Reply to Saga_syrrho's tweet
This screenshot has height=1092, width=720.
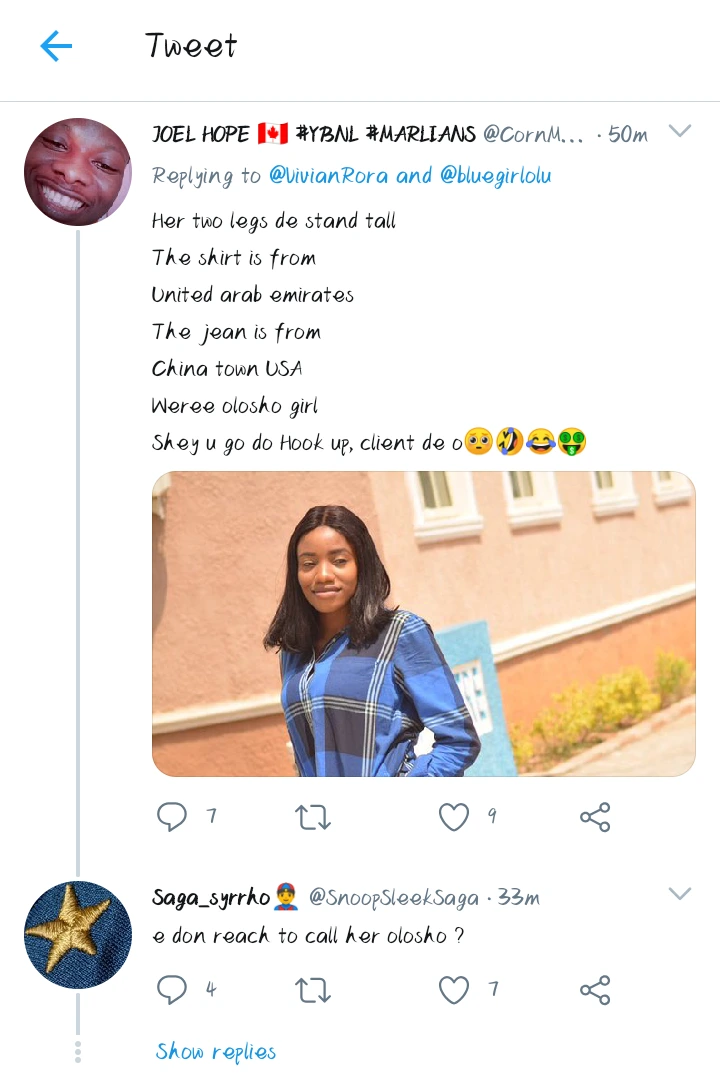coord(172,990)
